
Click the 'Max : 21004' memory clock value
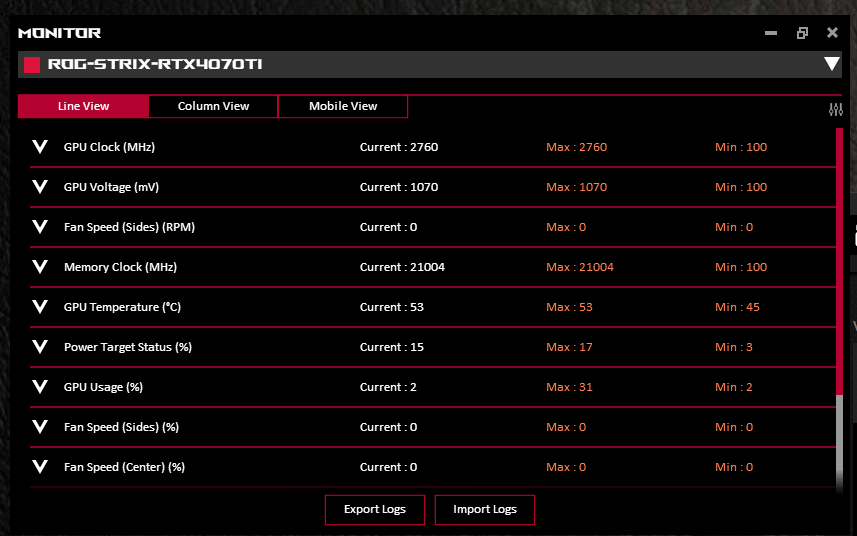[x=580, y=267]
